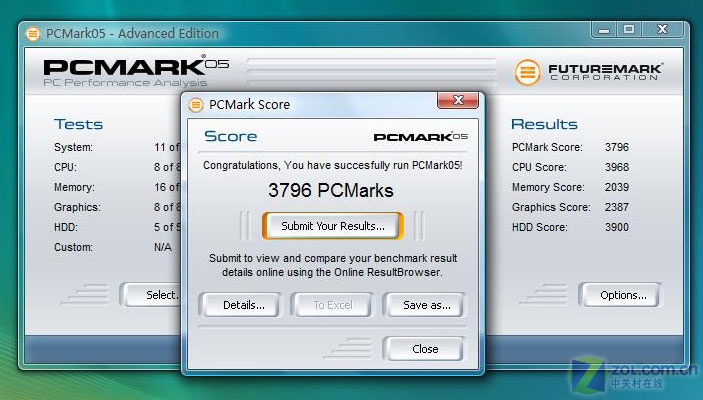
Task: Click the 'Online ResultBrowser' description text
Action: [x=333, y=265]
